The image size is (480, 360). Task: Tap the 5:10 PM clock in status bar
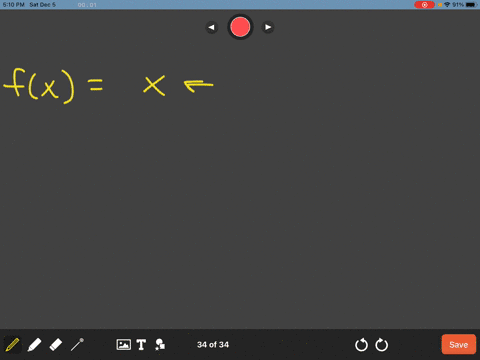click(x=14, y=5)
